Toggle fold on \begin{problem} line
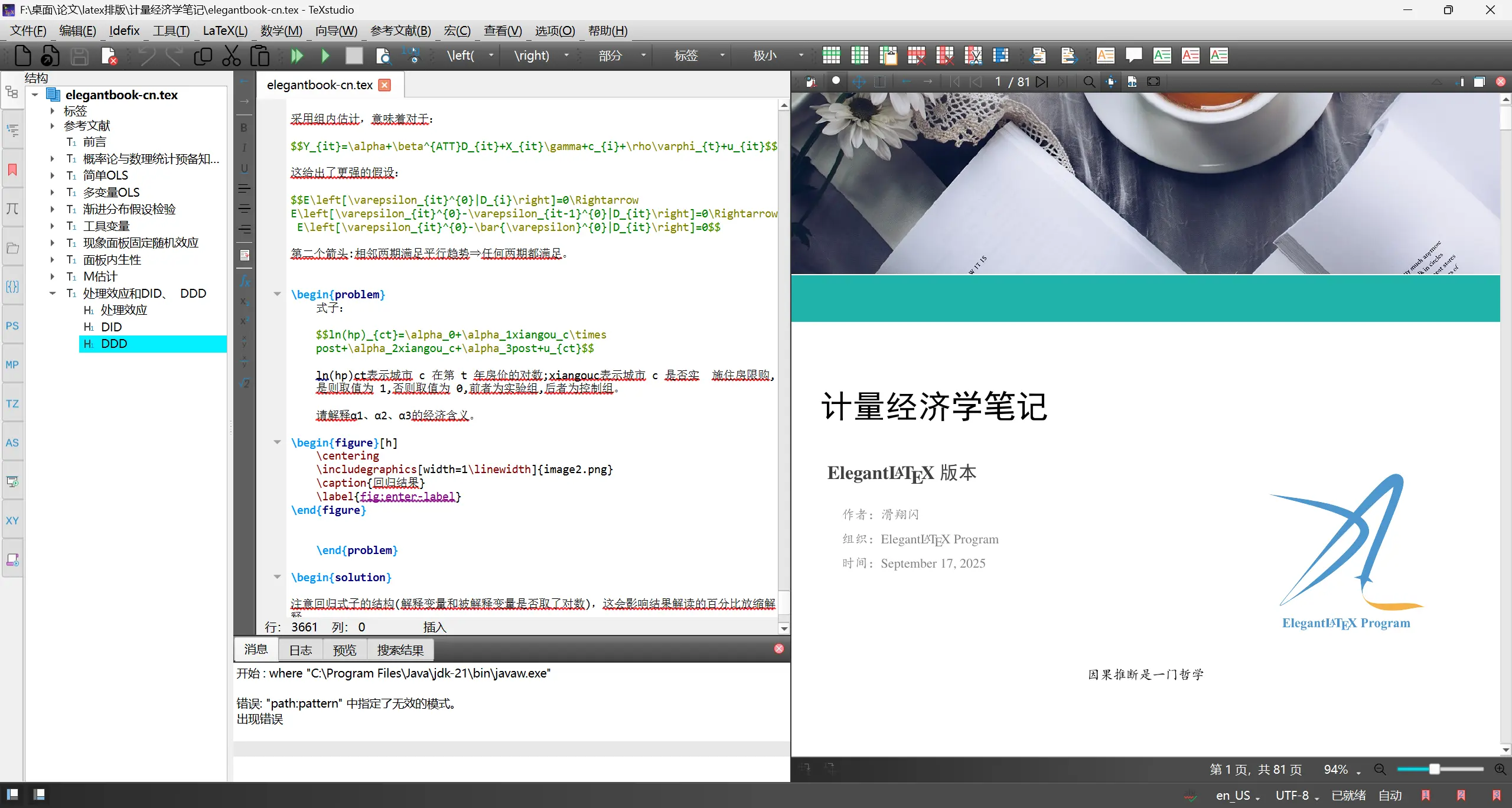The height and width of the screenshot is (808, 1512). [x=277, y=294]
